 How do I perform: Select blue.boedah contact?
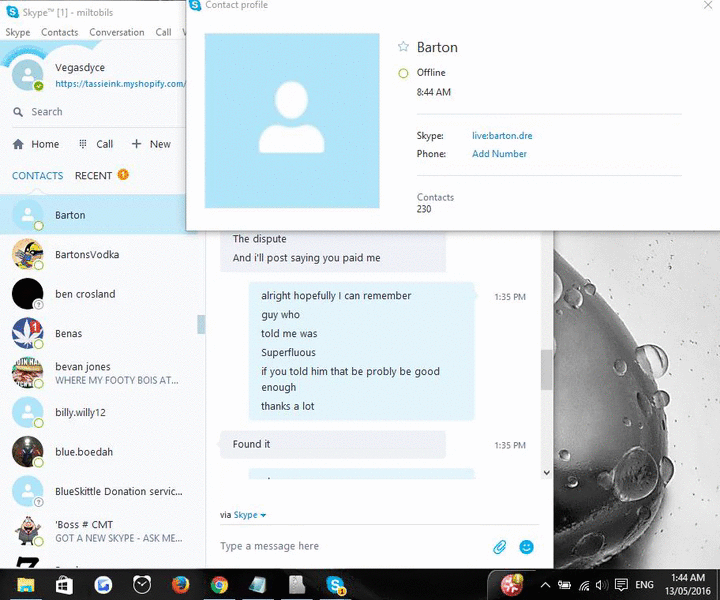(99, 452)
